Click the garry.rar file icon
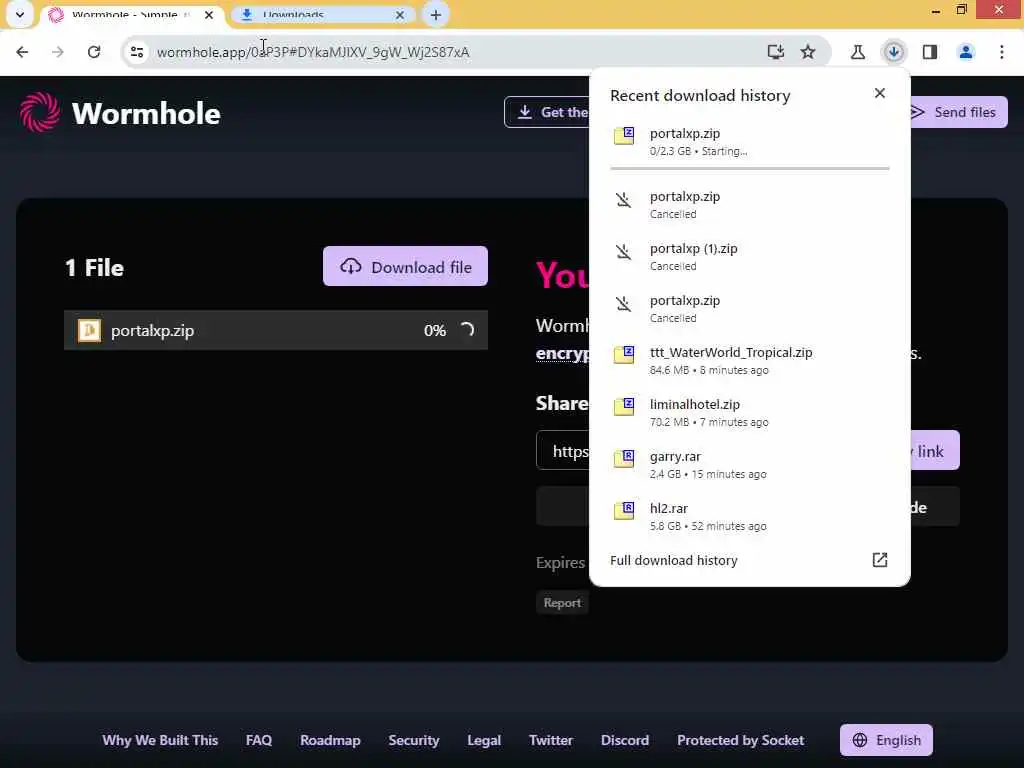 click(x=624, y=459)
